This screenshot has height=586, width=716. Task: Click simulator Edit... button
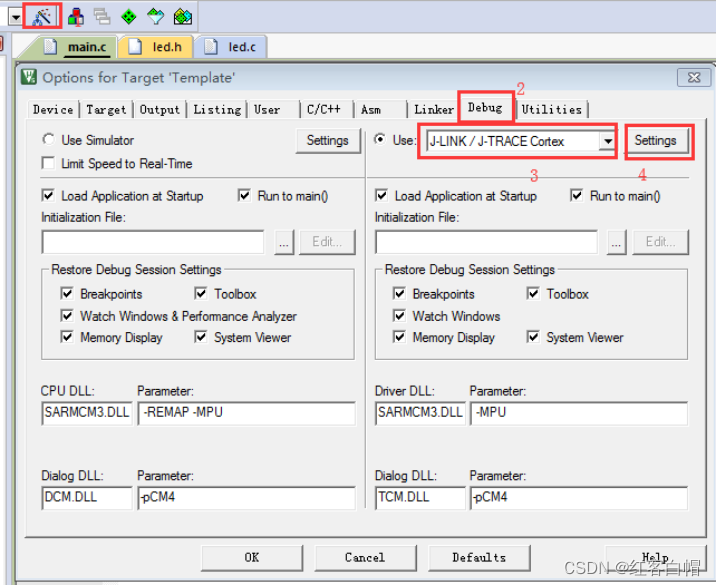327,242
